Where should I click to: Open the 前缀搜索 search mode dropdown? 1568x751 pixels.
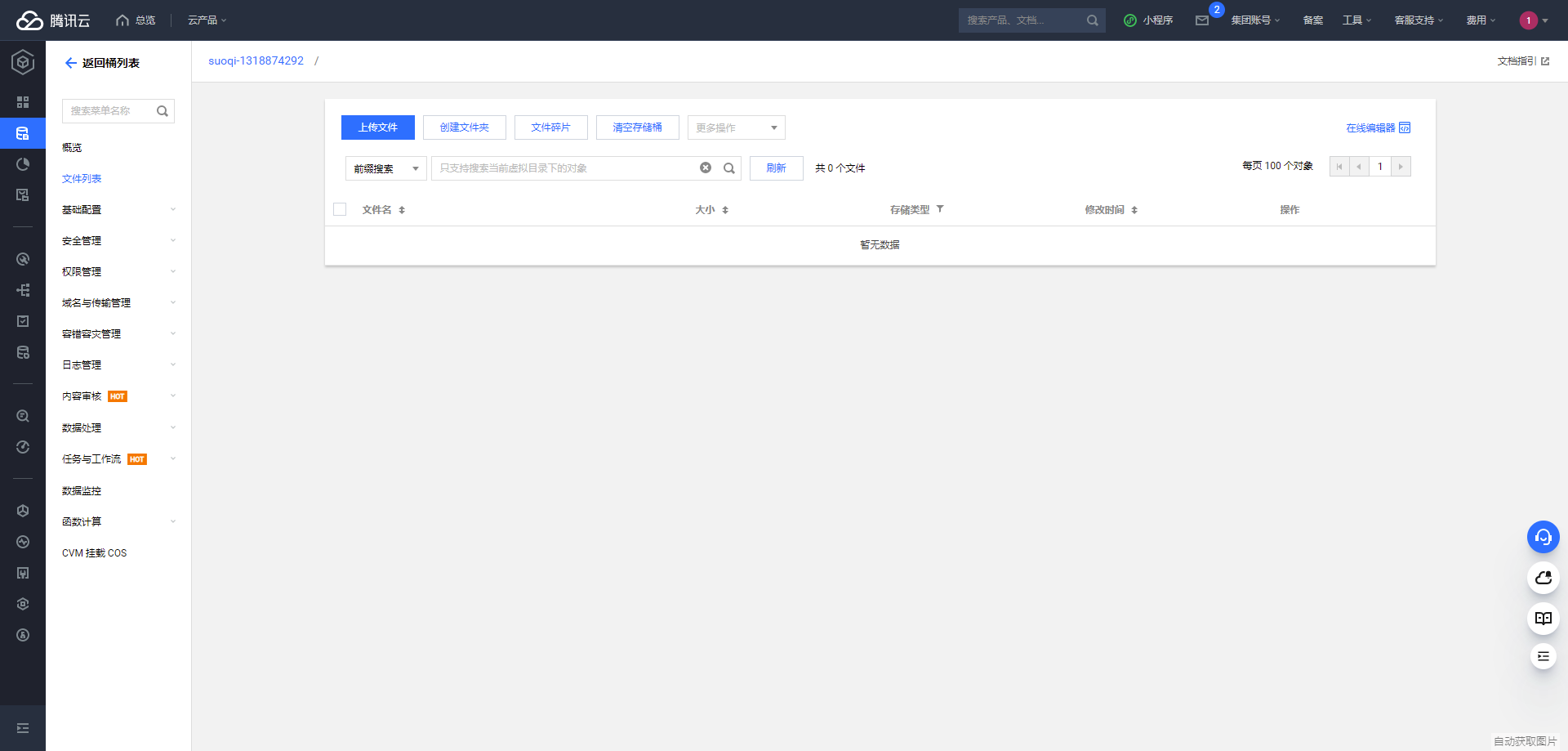(x=385, y=168)
